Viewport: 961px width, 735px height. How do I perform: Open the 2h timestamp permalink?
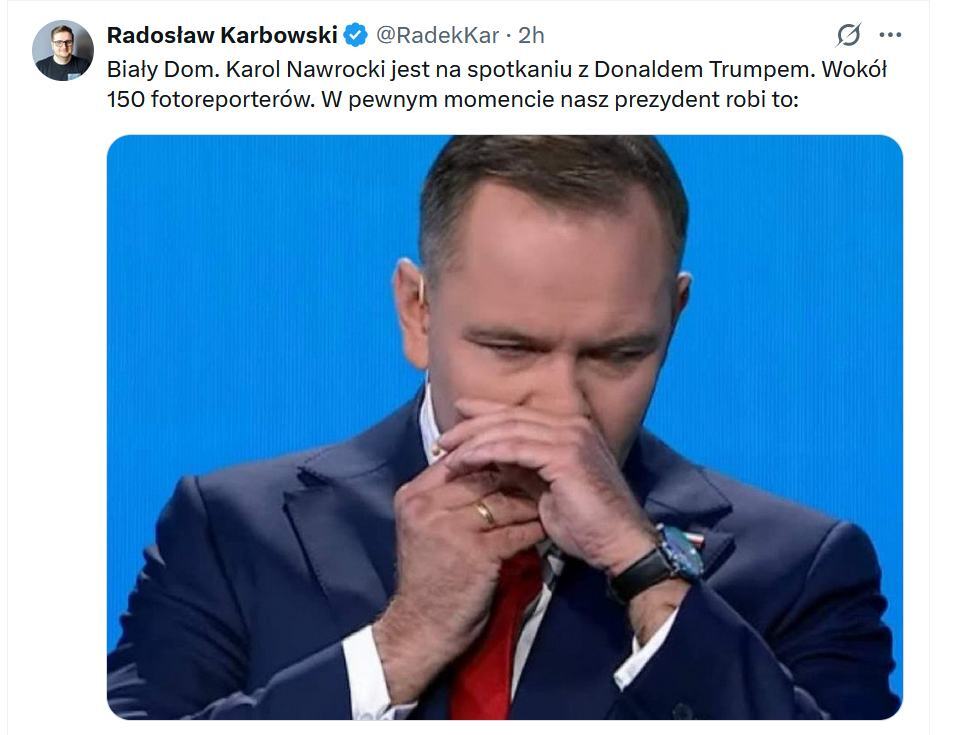tap(531, 36)
